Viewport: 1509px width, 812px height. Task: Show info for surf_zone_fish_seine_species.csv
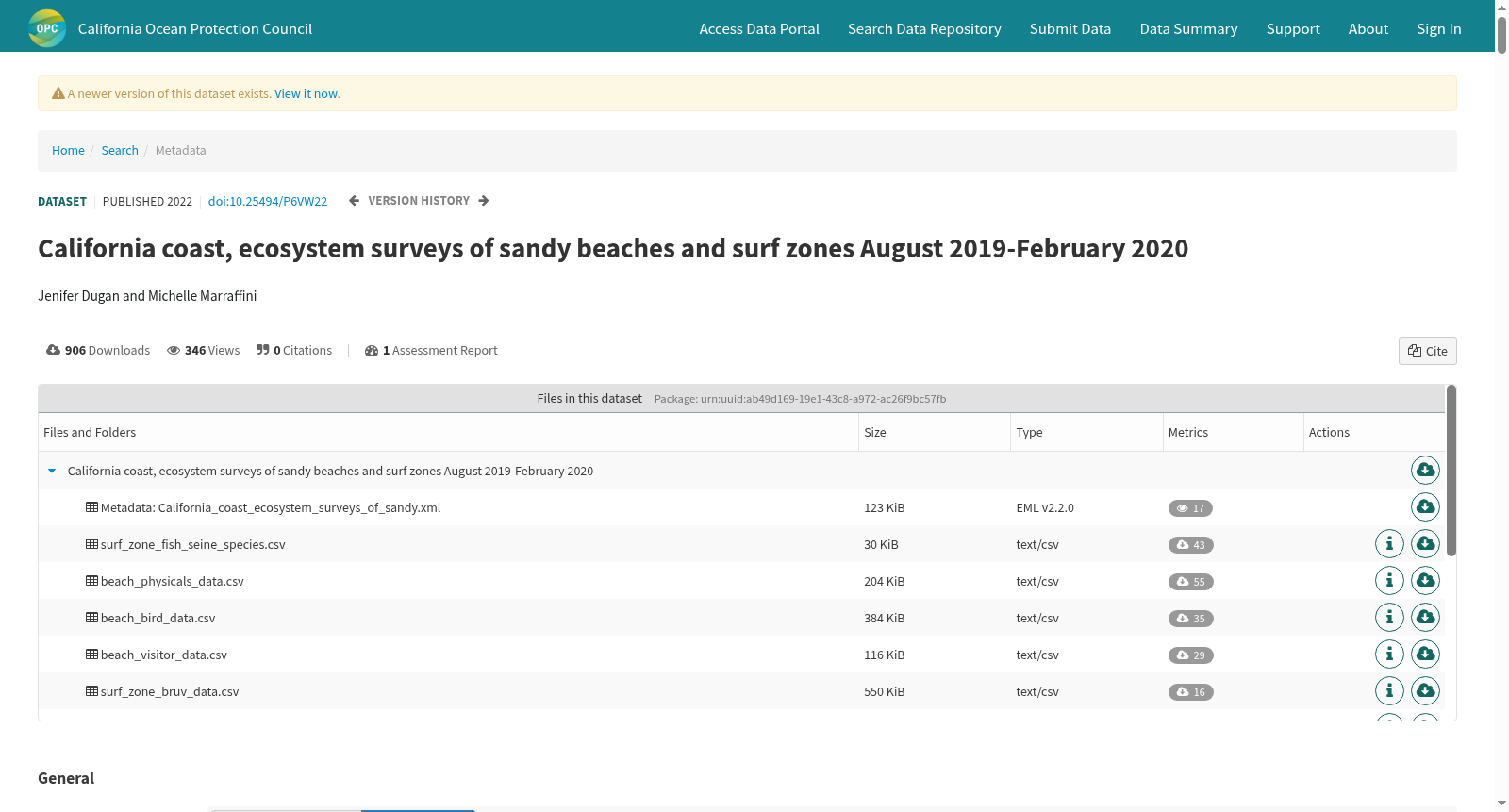click(1389, 543)
